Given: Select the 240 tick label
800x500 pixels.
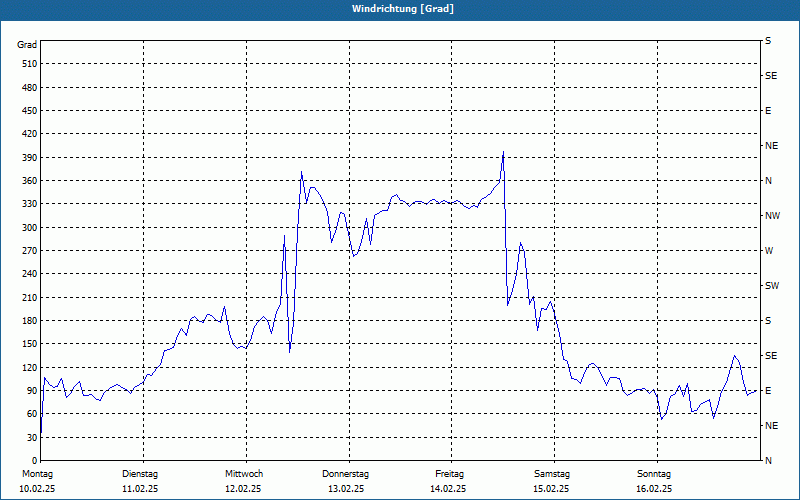Looking at the screenshot, I should coord(30,274).
